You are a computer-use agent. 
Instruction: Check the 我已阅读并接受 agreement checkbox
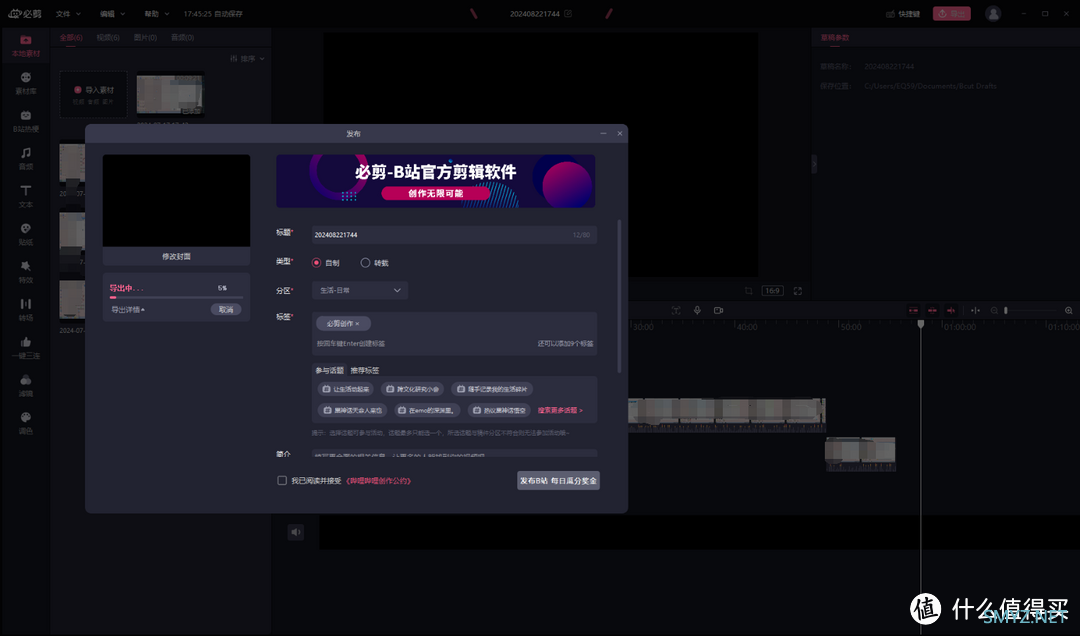coord(282,480)
